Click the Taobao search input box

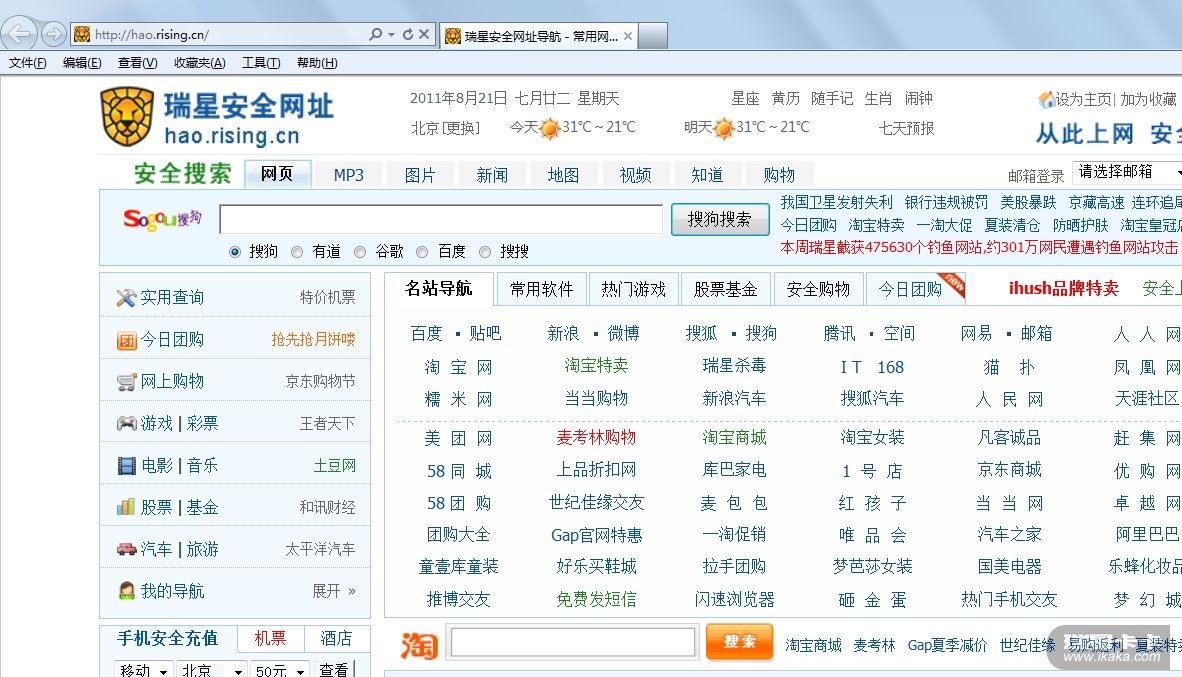pos(573,642)
